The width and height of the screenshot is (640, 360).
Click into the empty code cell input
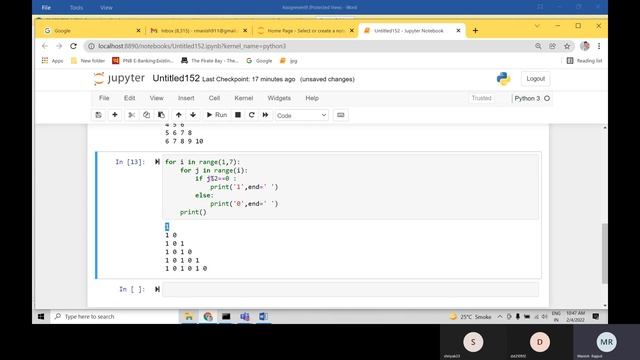[x=350, y=289]
